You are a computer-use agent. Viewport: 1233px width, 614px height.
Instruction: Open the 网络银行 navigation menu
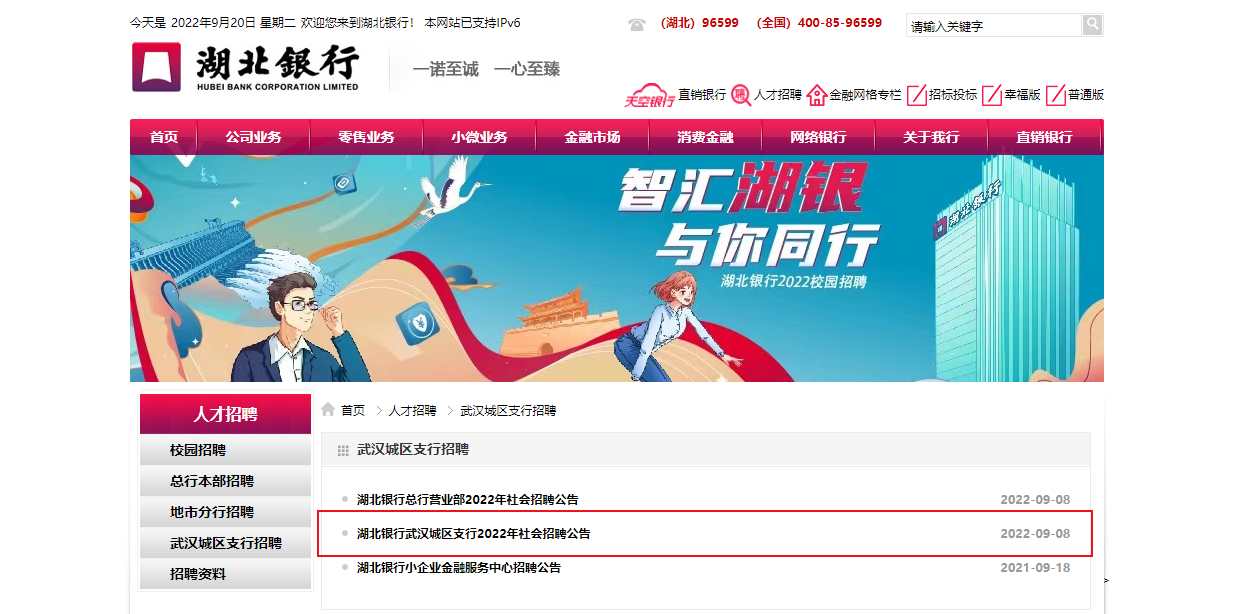(818, 137)
